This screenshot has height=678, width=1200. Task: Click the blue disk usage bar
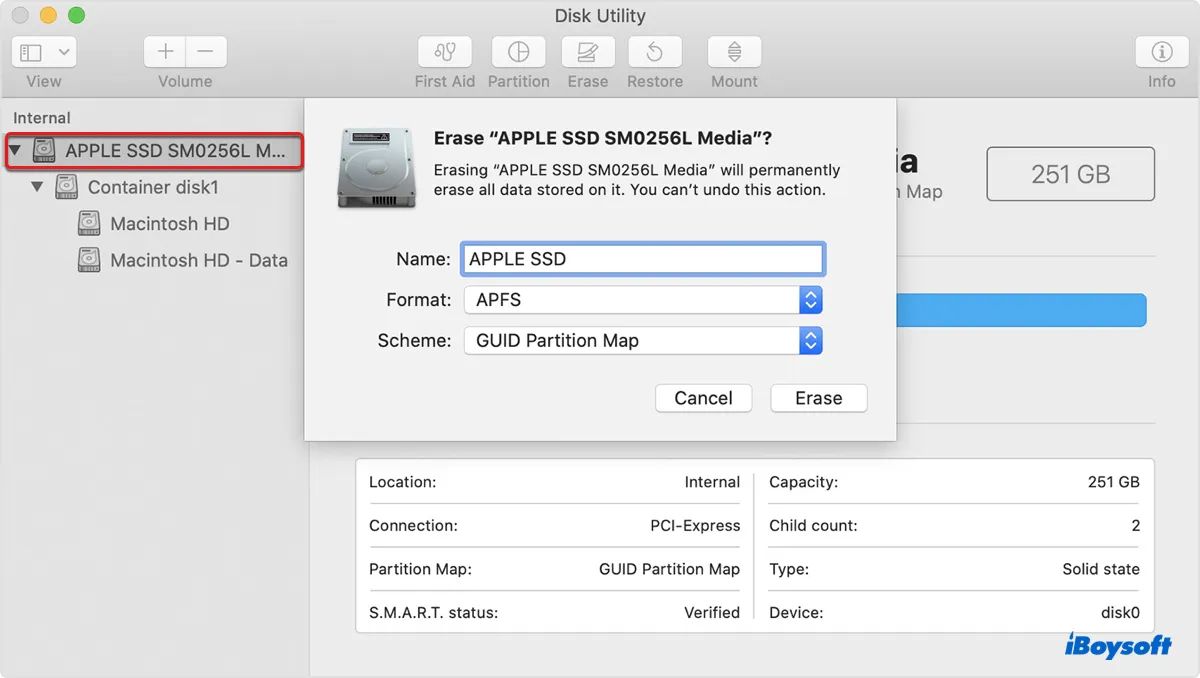(x=1021, y=310)
